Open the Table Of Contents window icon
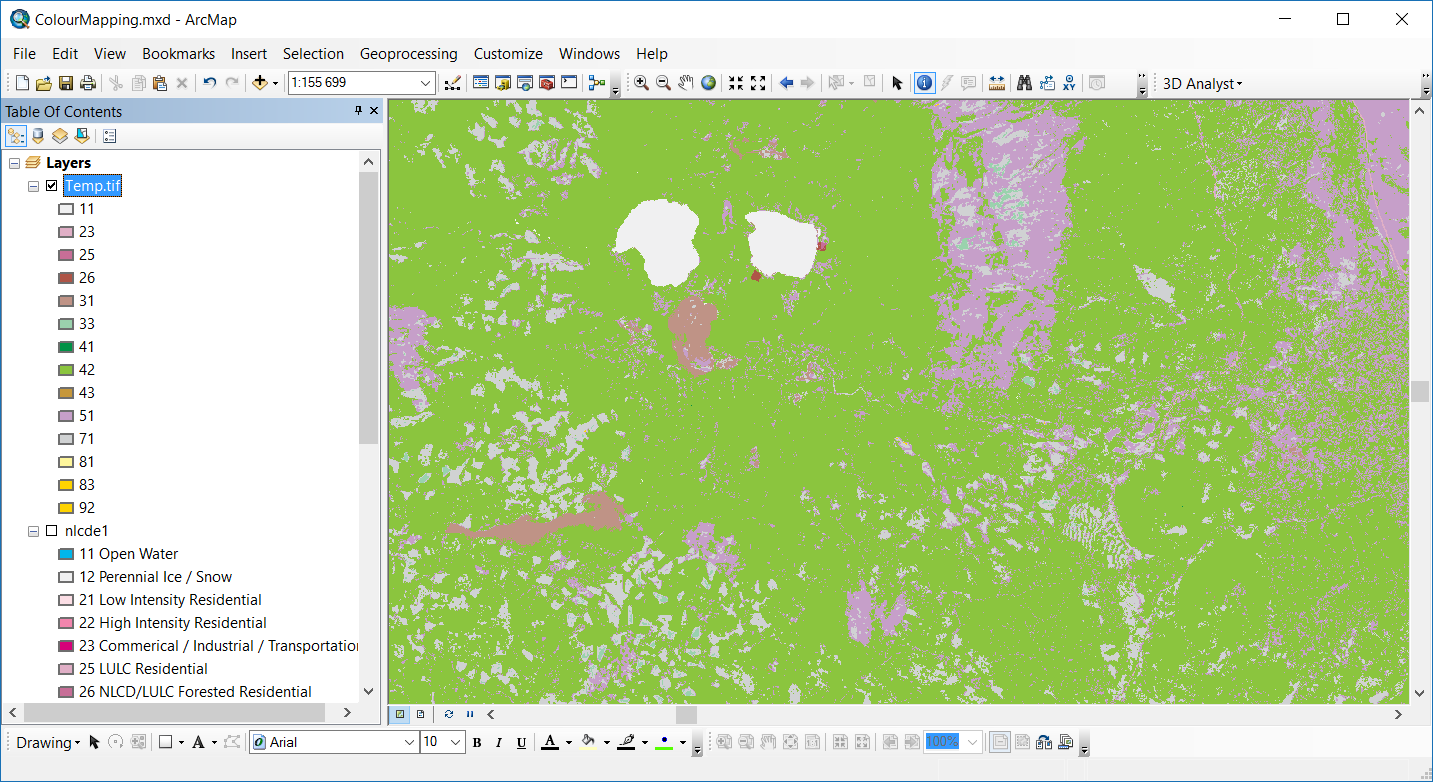 [481, 83]
